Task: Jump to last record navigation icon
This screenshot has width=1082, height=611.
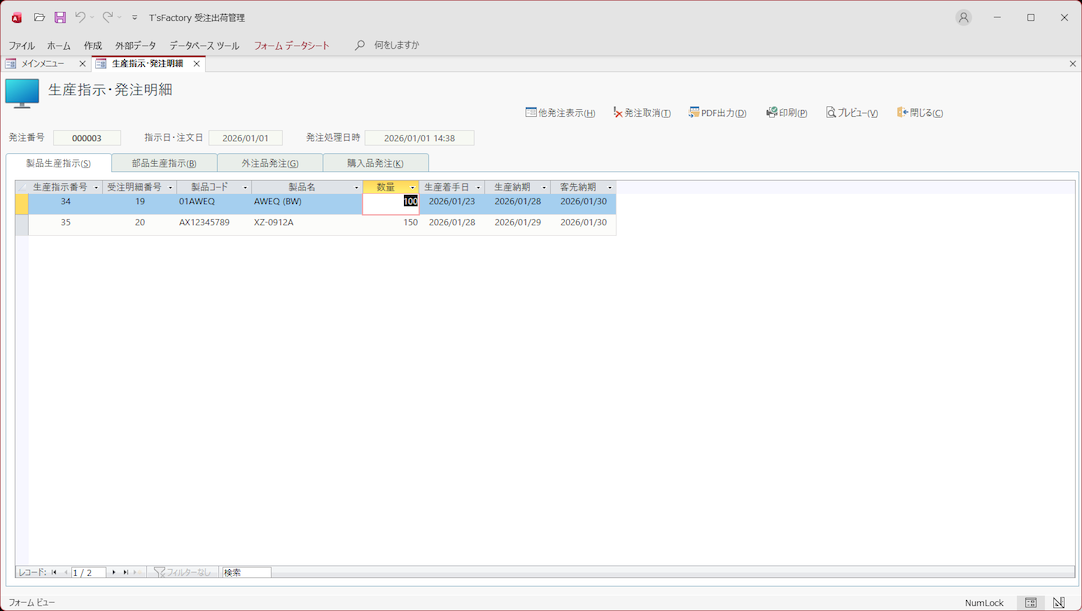Action: coord(126,573)
